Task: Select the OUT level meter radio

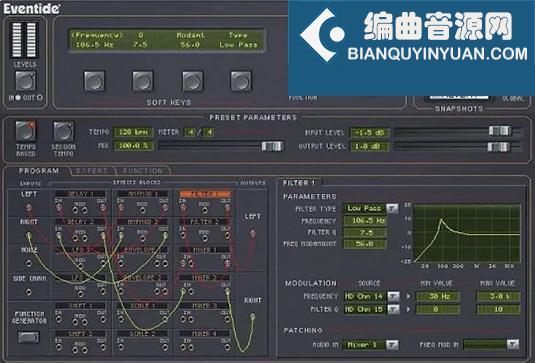Action: pos(40,98)
